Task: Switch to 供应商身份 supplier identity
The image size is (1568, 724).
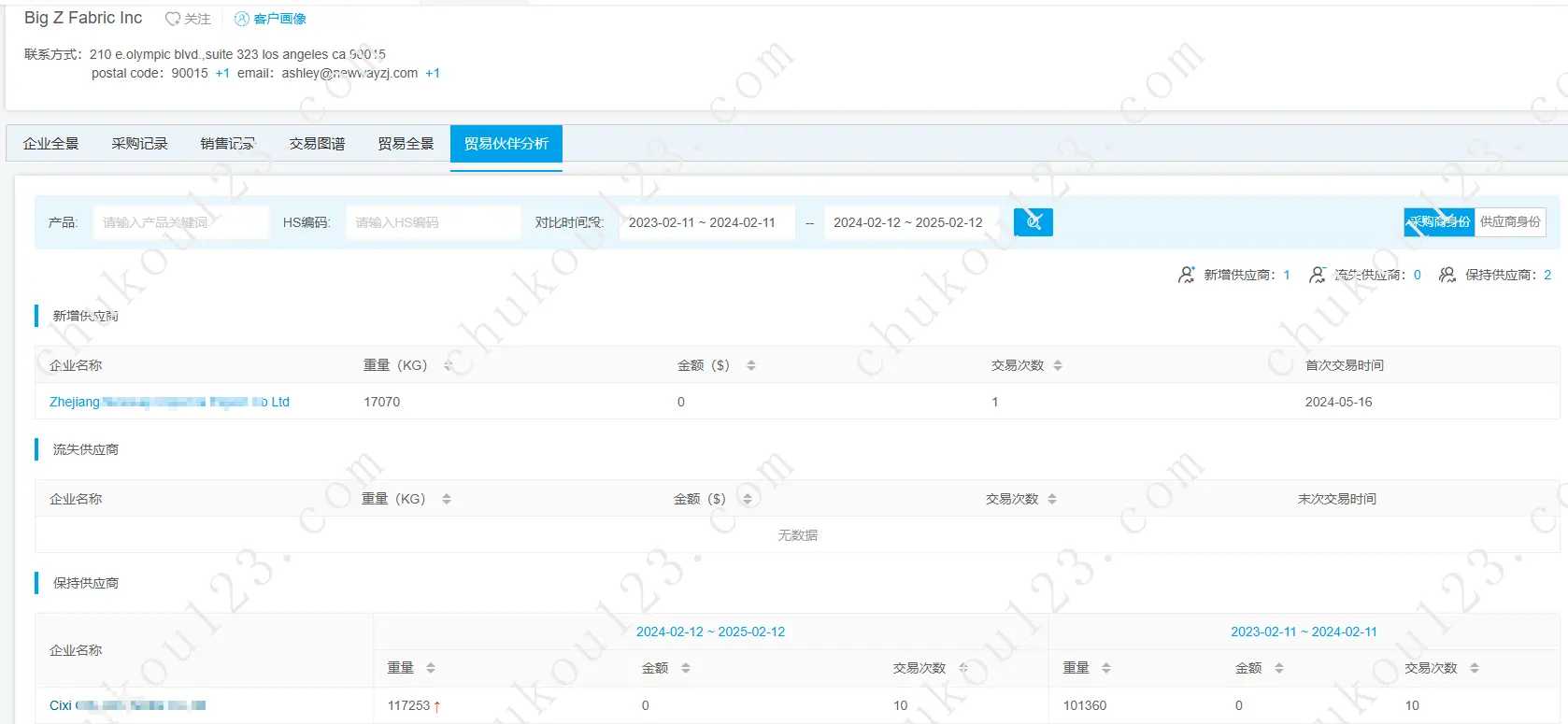Action: [1510, 222]
